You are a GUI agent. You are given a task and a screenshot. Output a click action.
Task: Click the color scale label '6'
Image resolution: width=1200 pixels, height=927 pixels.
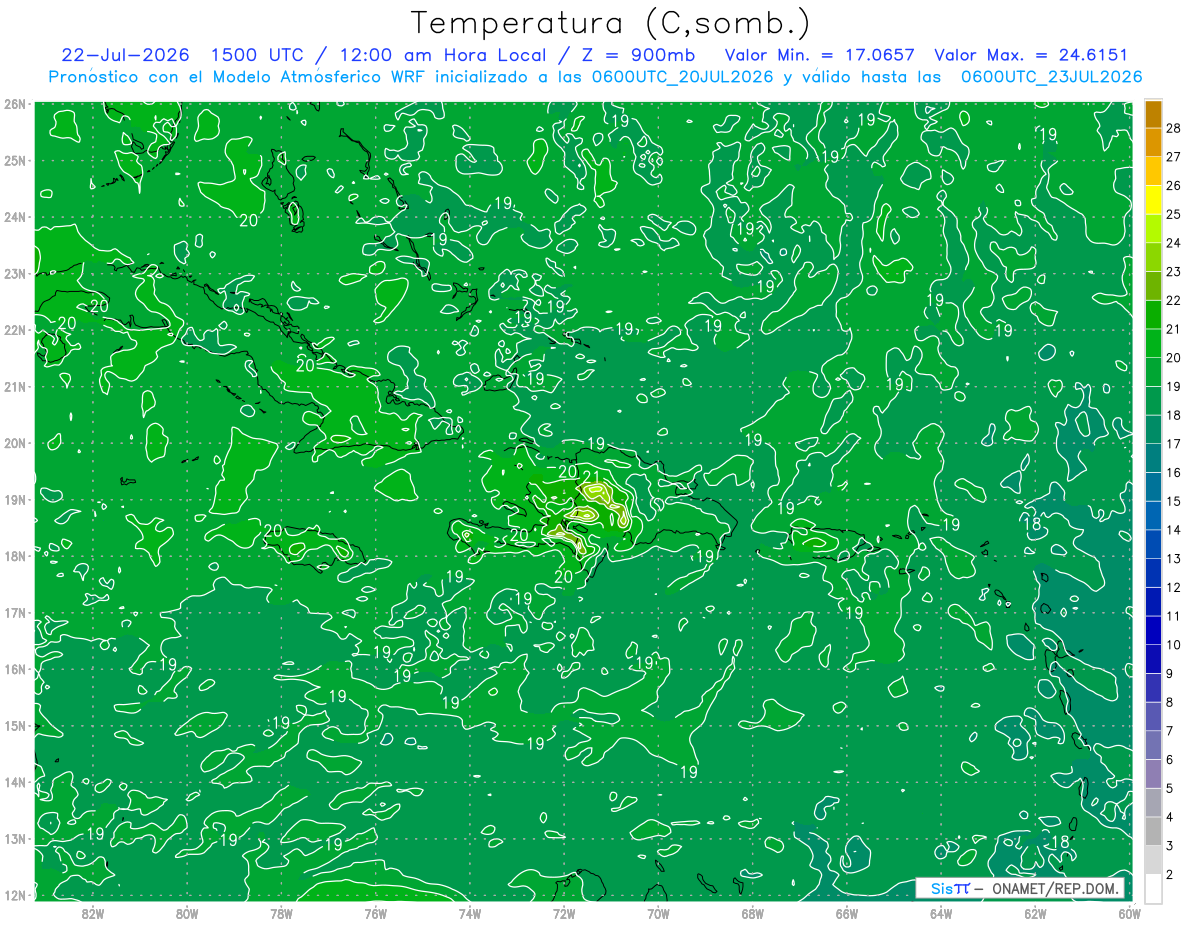coord(1171,760)
